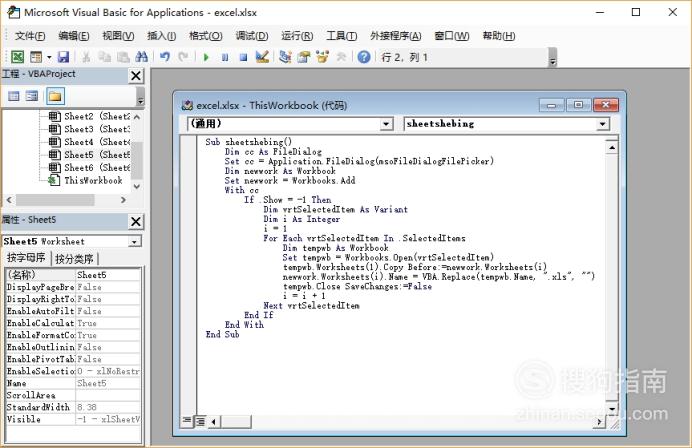Viewport: 692px width, 448px height.
Task: Click the DisplayPageBreaks property value
Action: tap(108, 287)
